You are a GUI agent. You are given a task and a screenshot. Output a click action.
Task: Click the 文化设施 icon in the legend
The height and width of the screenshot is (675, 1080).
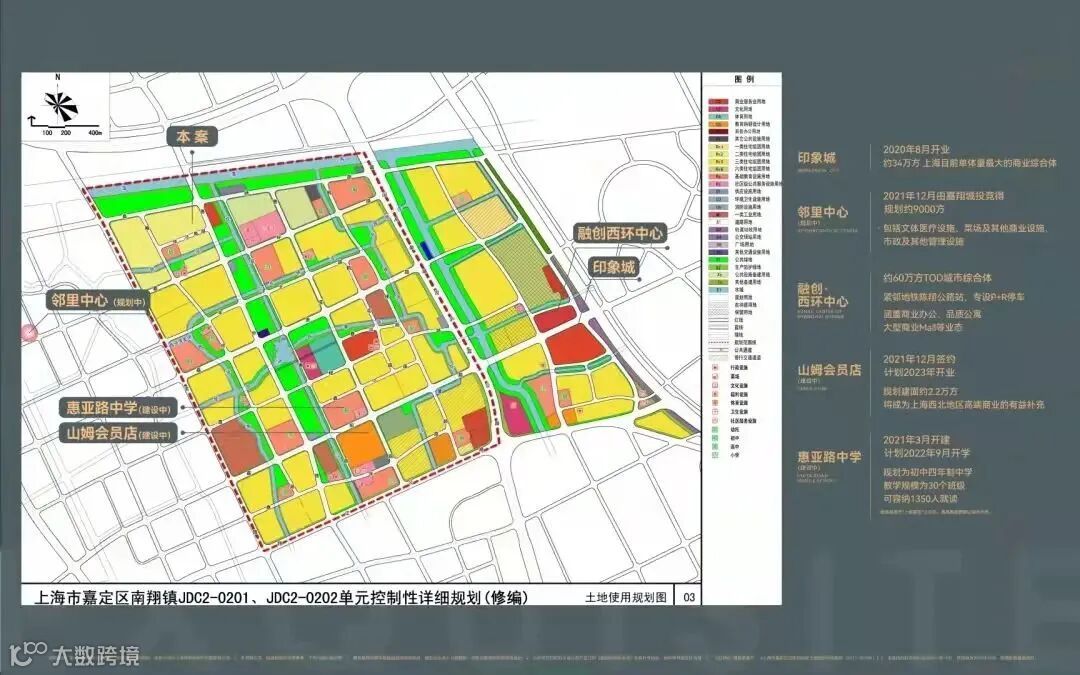[715, 385]
